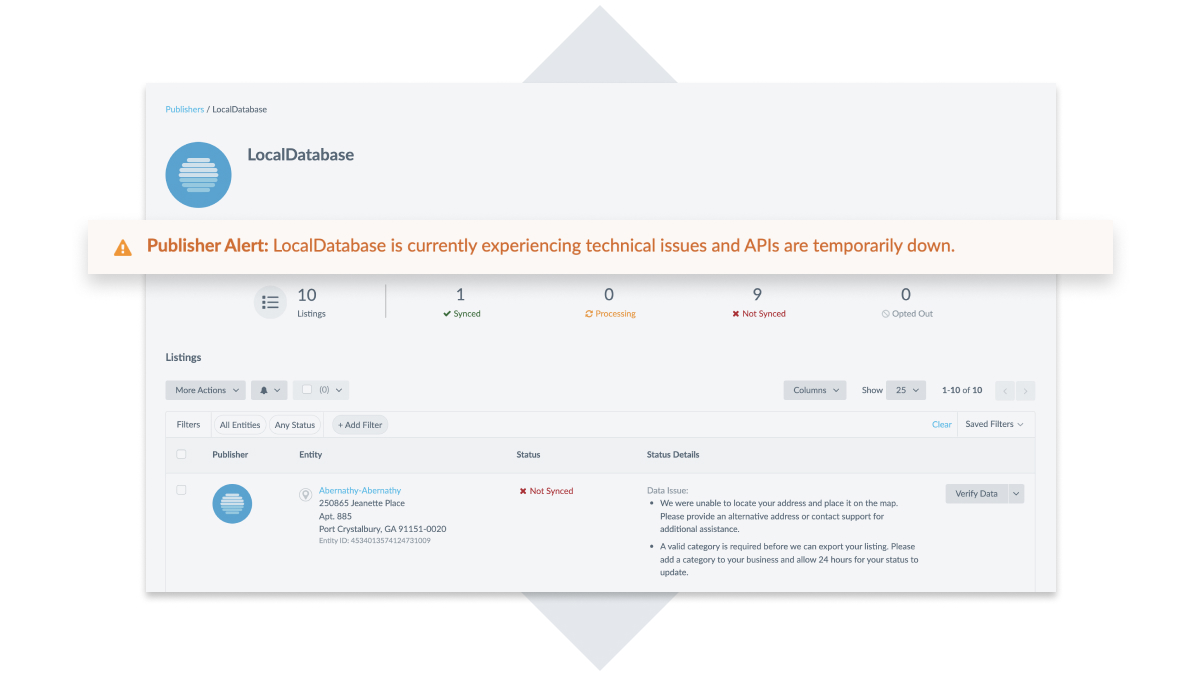Click the Verify Data button

[x=976, y=493]
